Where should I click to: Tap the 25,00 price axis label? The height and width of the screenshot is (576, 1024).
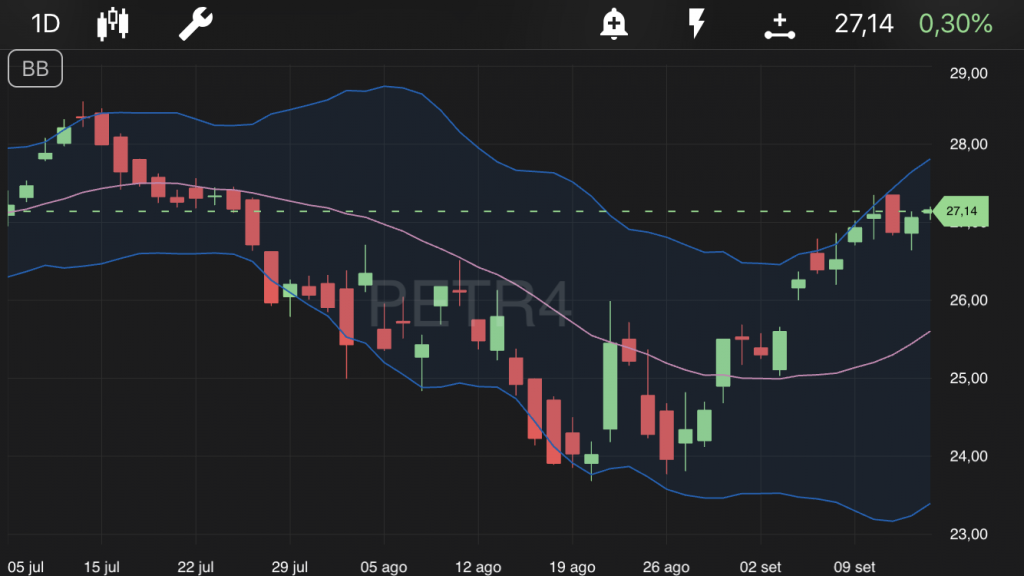968,378
